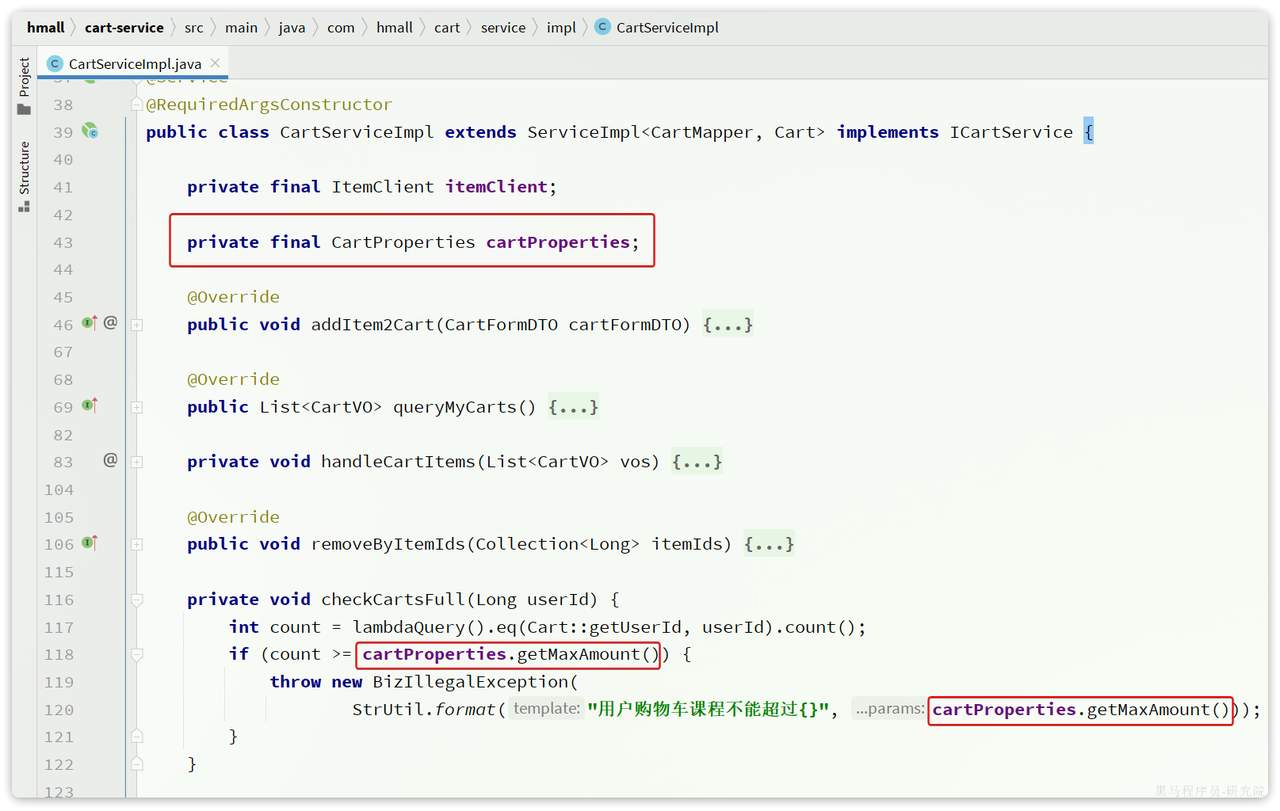Click the class icon in CartServiceImpl.java tab
Viewport: 1280px width, 811px height.
tap(55, 64)
